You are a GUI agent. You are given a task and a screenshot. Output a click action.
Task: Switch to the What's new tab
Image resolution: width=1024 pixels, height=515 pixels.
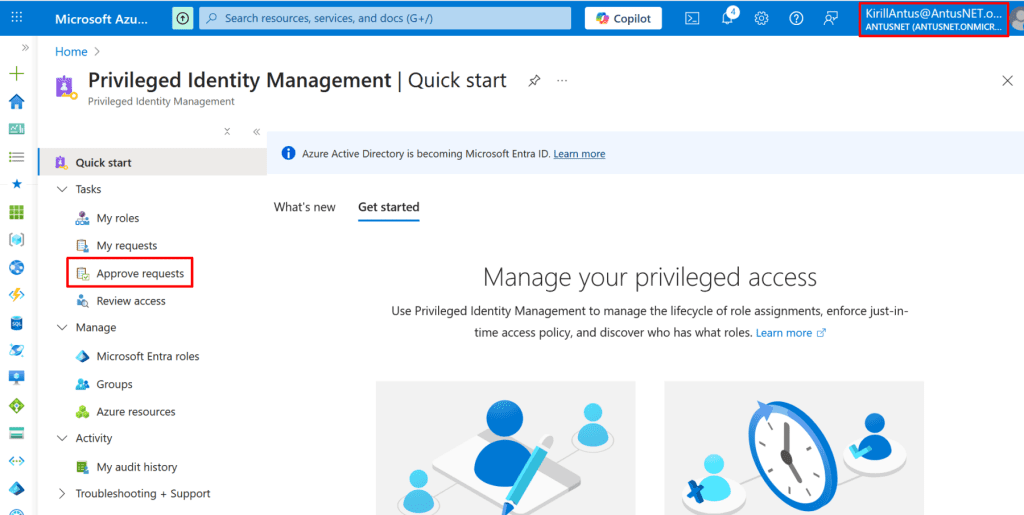[x=305, y=207]
